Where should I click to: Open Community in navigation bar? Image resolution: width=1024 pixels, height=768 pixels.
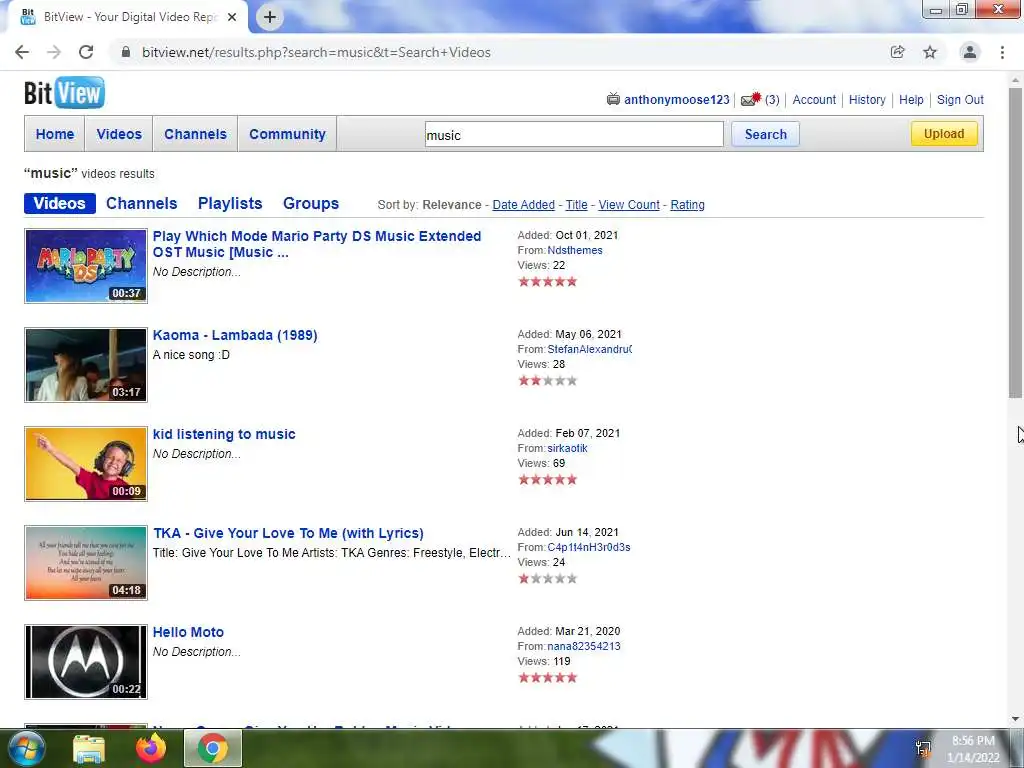click(287, 134)
